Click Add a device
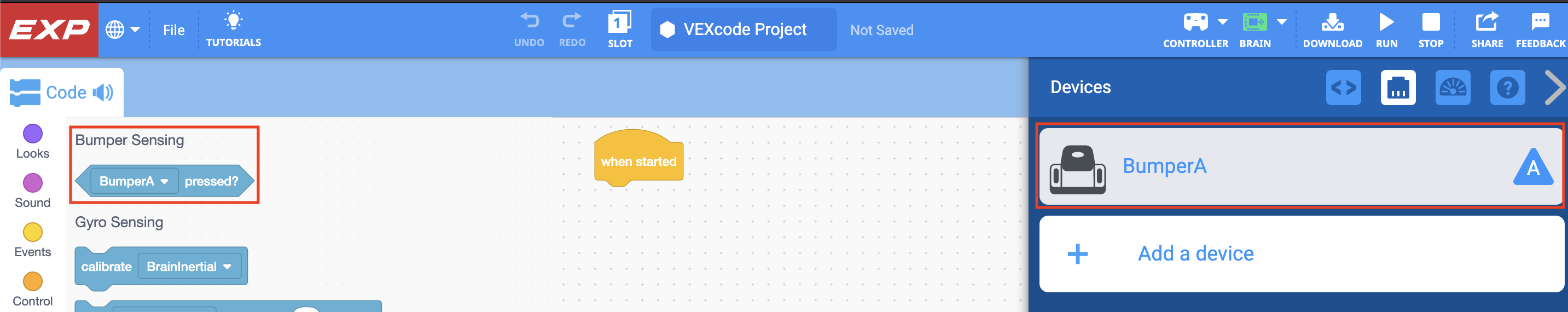1568x312 pixels. [1195, 253]
